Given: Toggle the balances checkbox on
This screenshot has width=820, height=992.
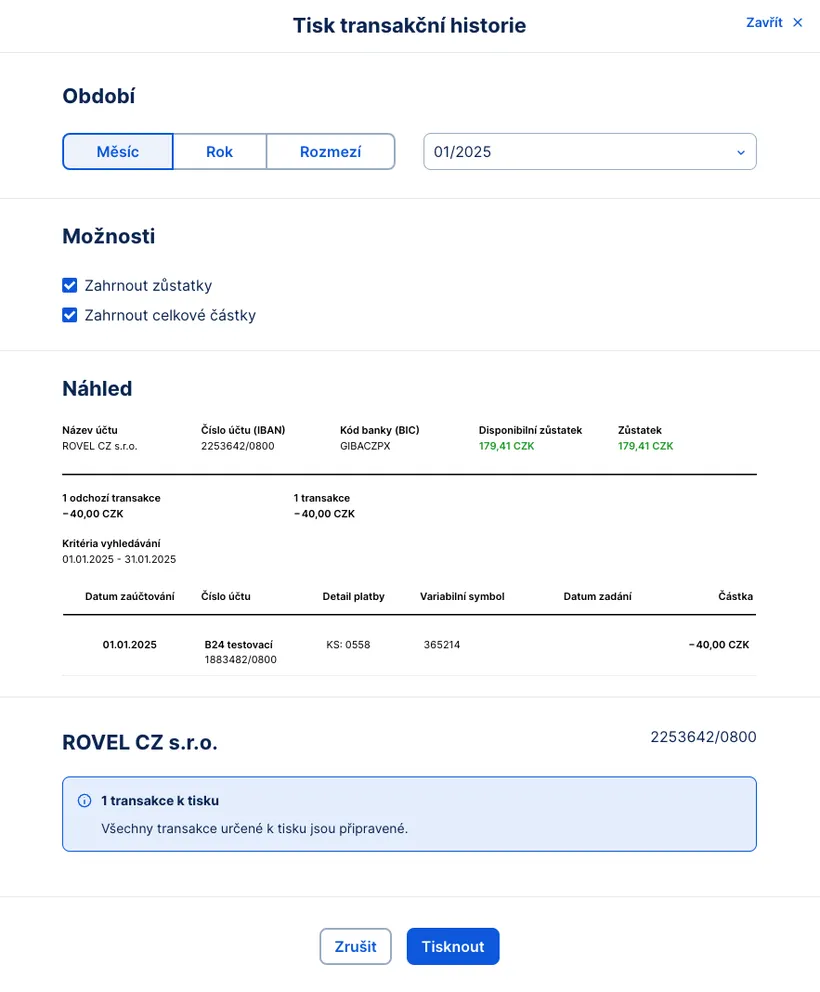Looking at the screenshot, I should (70, 285).
